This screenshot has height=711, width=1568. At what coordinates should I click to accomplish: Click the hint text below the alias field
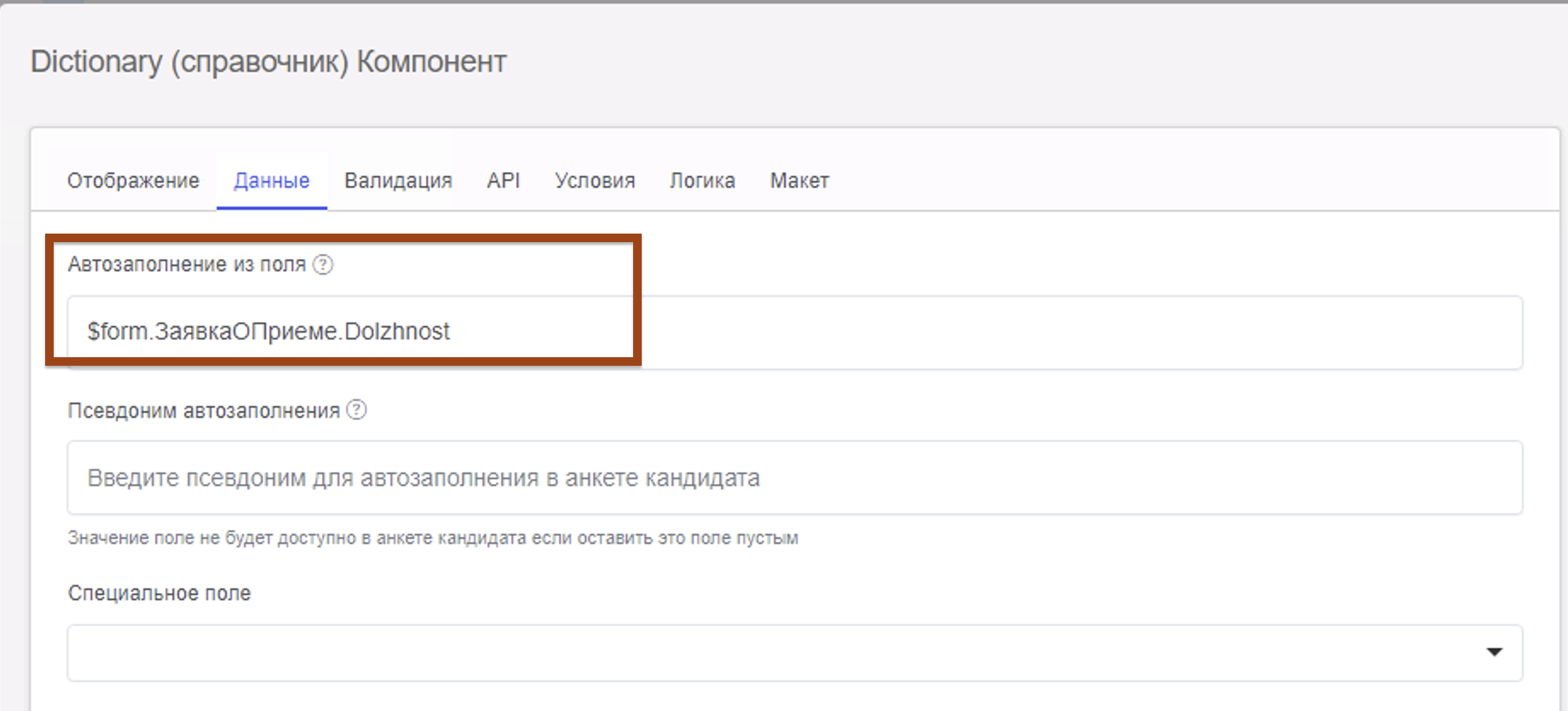click(x=433, y=538)
